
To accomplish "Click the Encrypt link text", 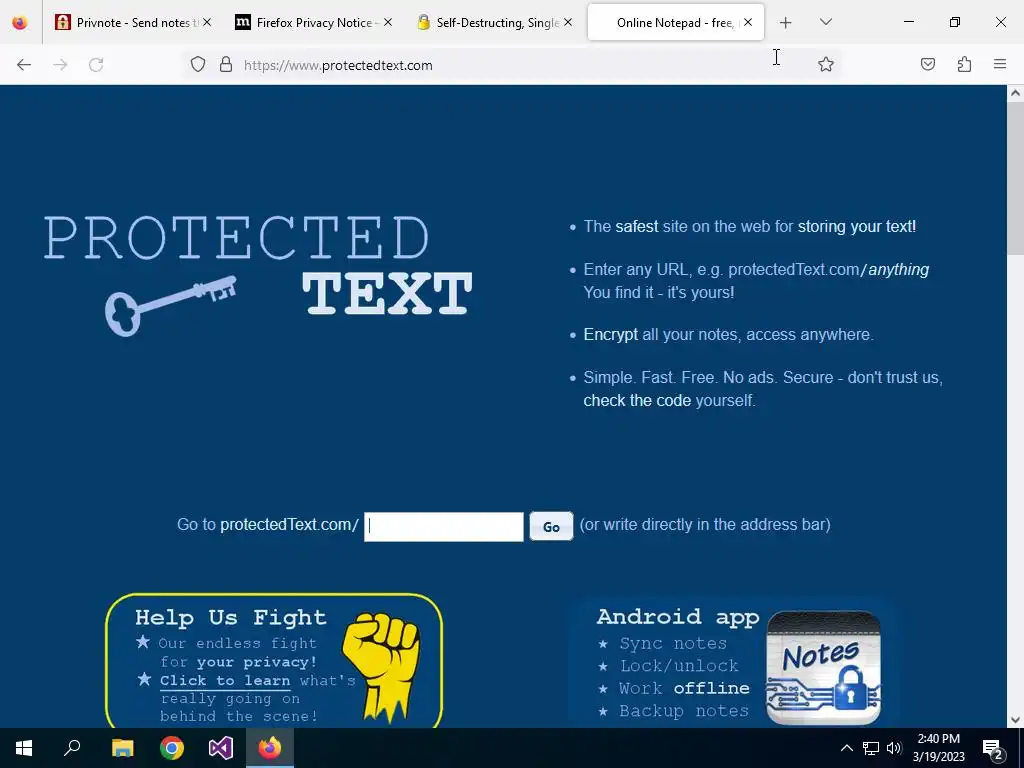I will point(611,334).
